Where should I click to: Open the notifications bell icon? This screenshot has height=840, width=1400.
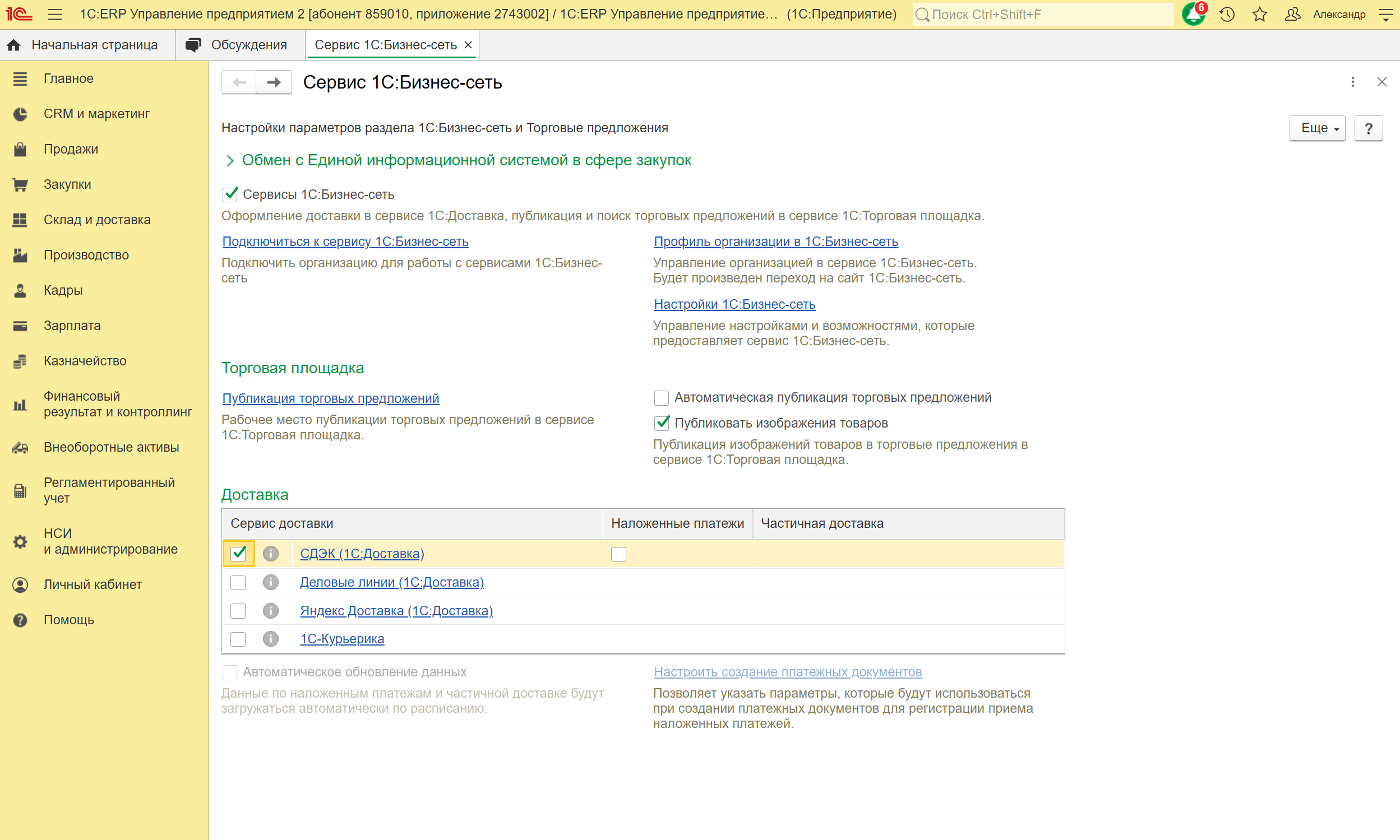(1193, 14)
